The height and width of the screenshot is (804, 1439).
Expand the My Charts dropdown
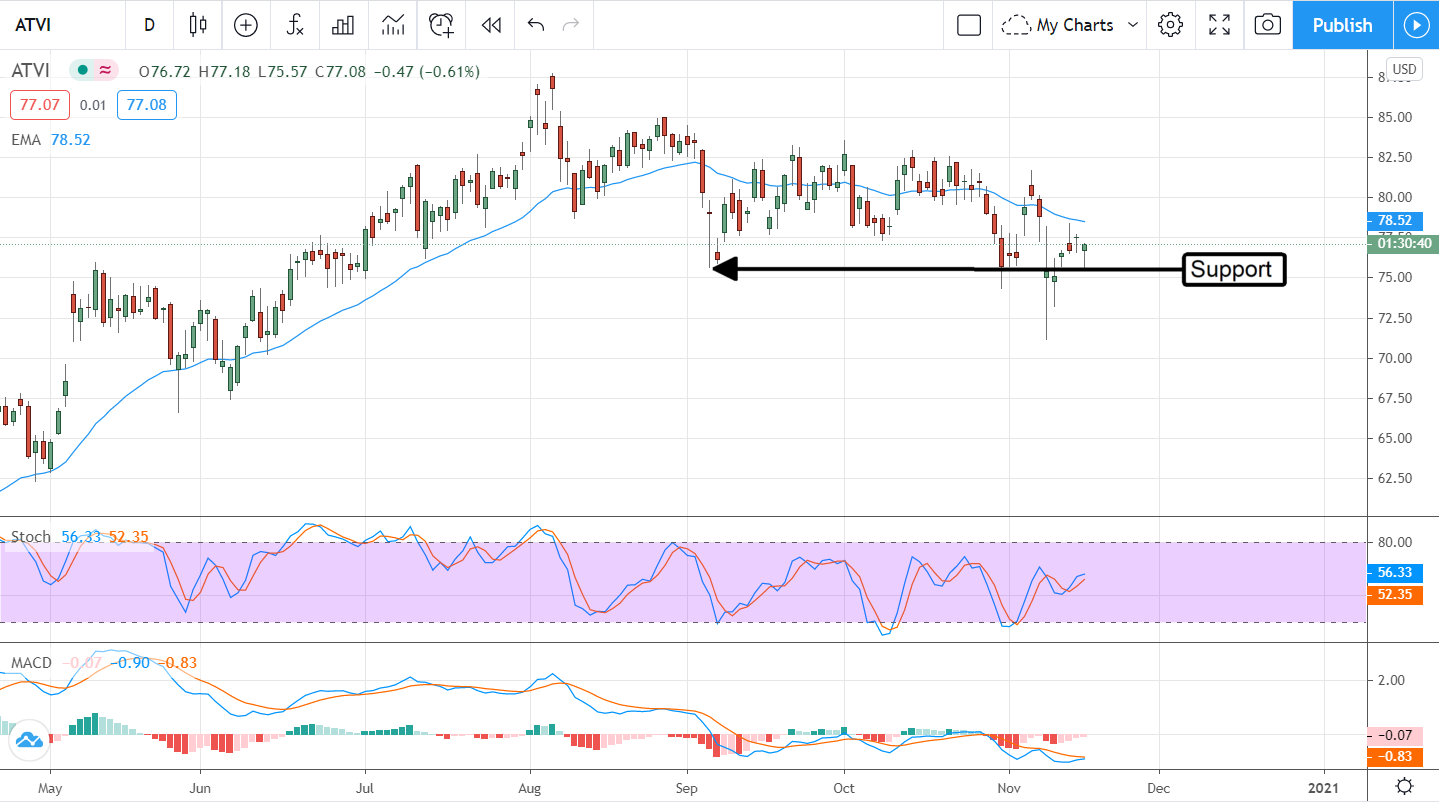coord(1071,25)
